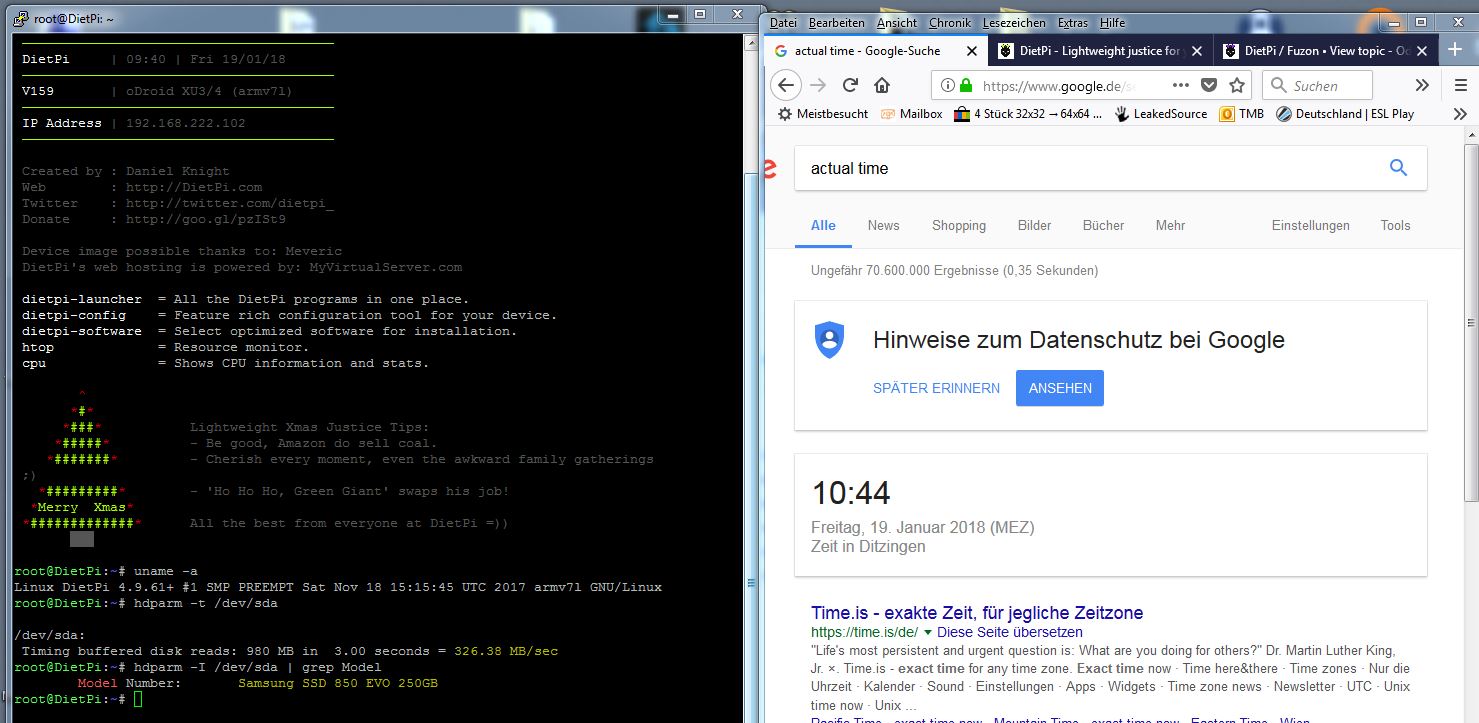Open the 4 Stück 32x32 bookmark
Viewport: 1479px width, 723px height.
(x=1028, y=114)
